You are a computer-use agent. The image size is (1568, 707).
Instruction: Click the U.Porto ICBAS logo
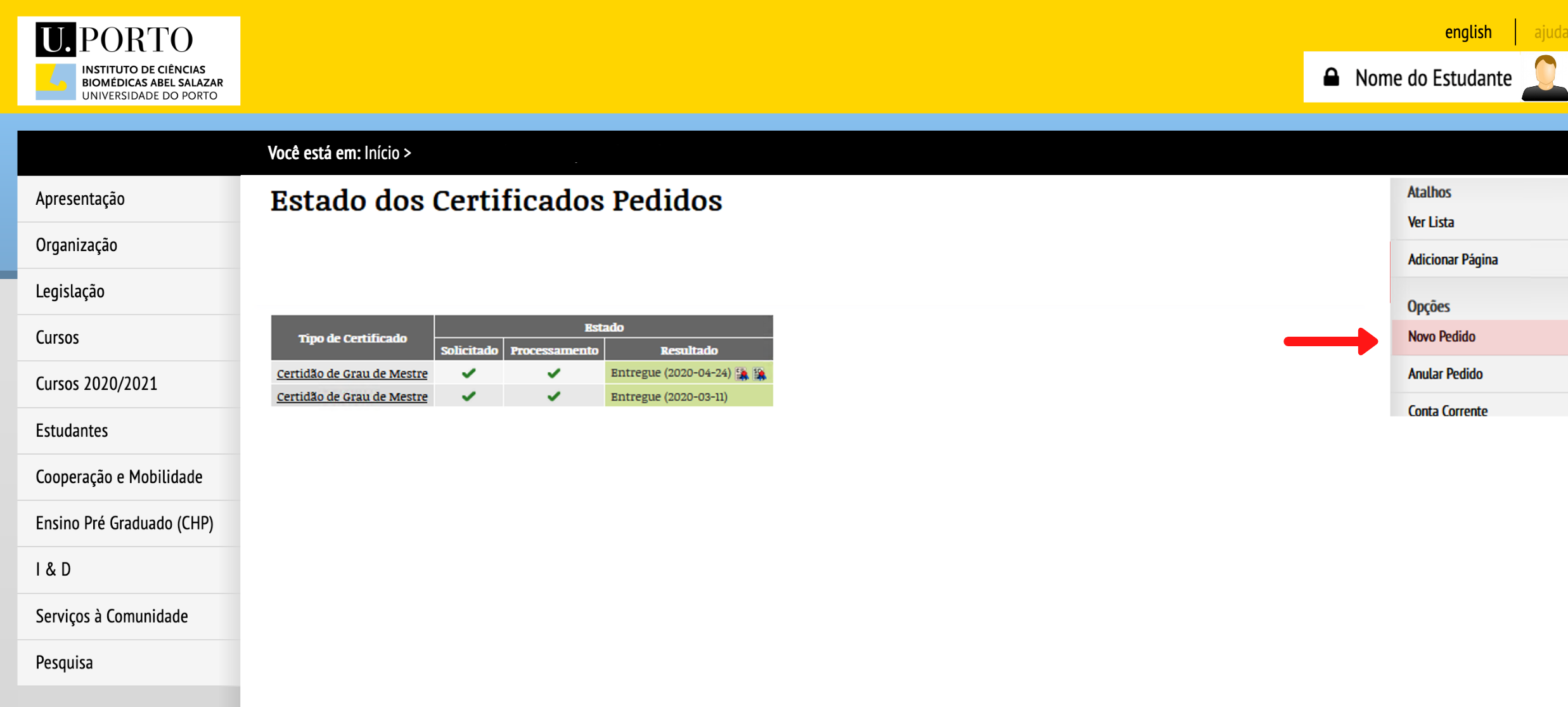tap(129, 61)
